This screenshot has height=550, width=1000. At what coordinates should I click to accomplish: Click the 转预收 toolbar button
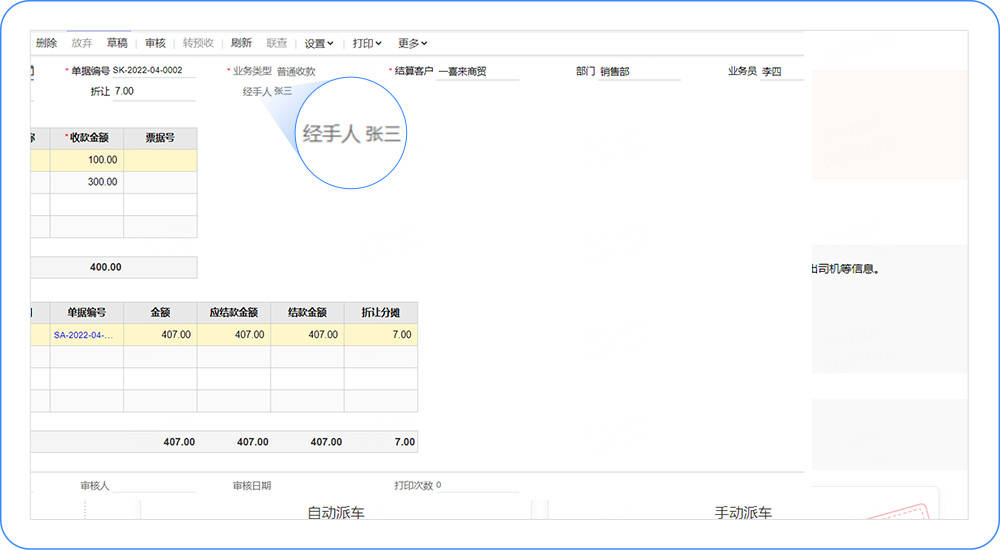(198, 43)
